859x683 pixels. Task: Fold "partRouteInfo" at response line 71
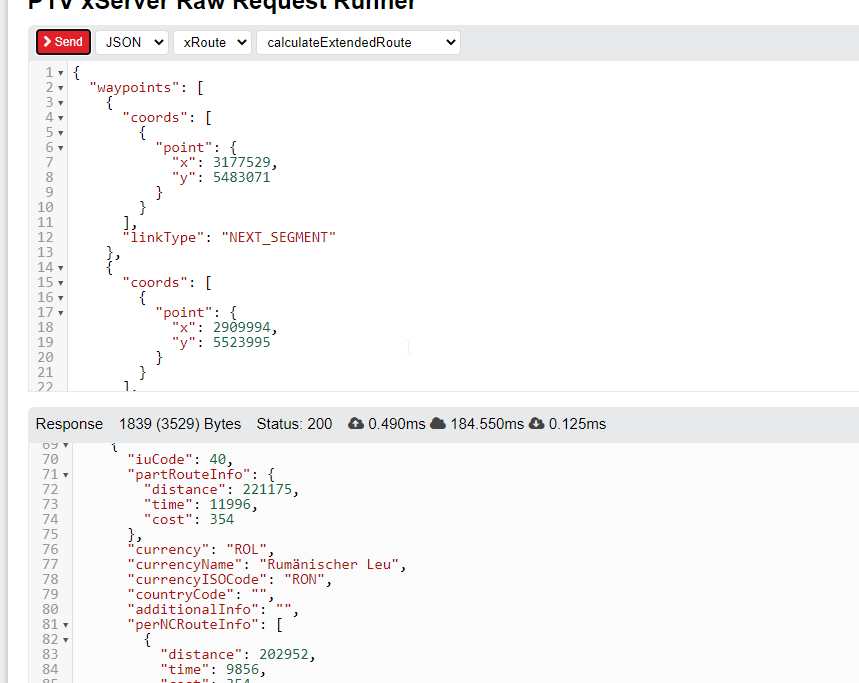[x=66, y=475]
